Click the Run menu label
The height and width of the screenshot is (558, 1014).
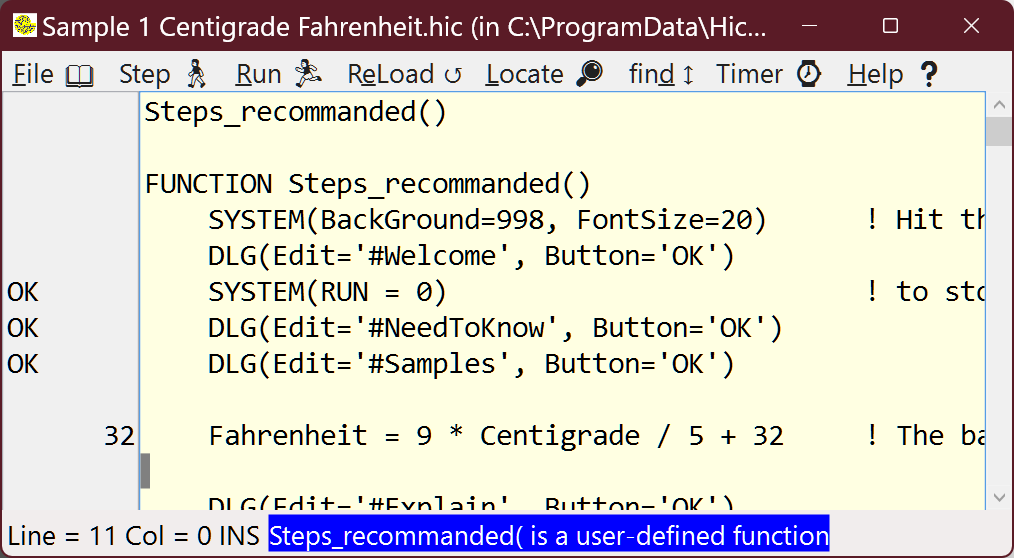pos(258,75)
